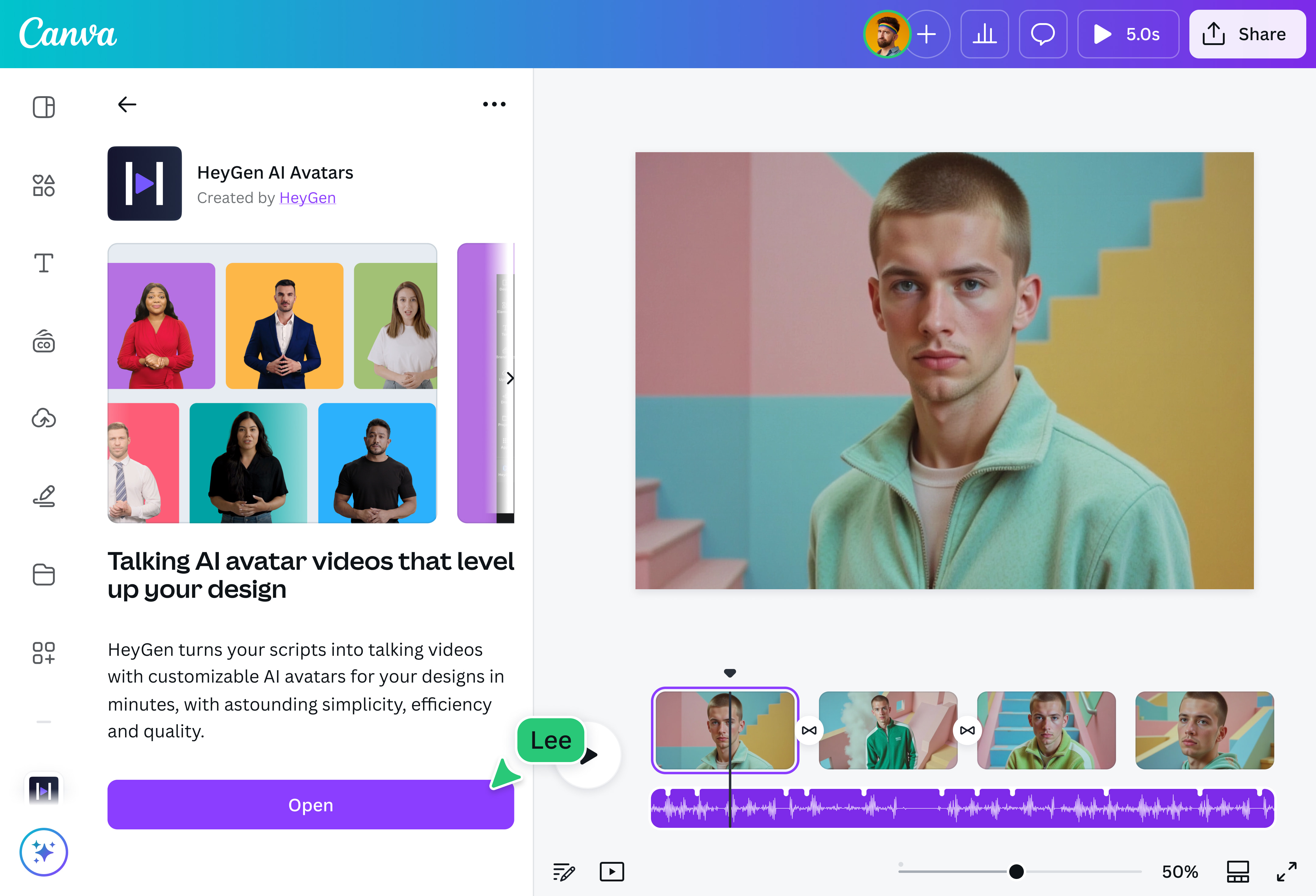Open the HeyGen more options menu

(x=493, y=104)
